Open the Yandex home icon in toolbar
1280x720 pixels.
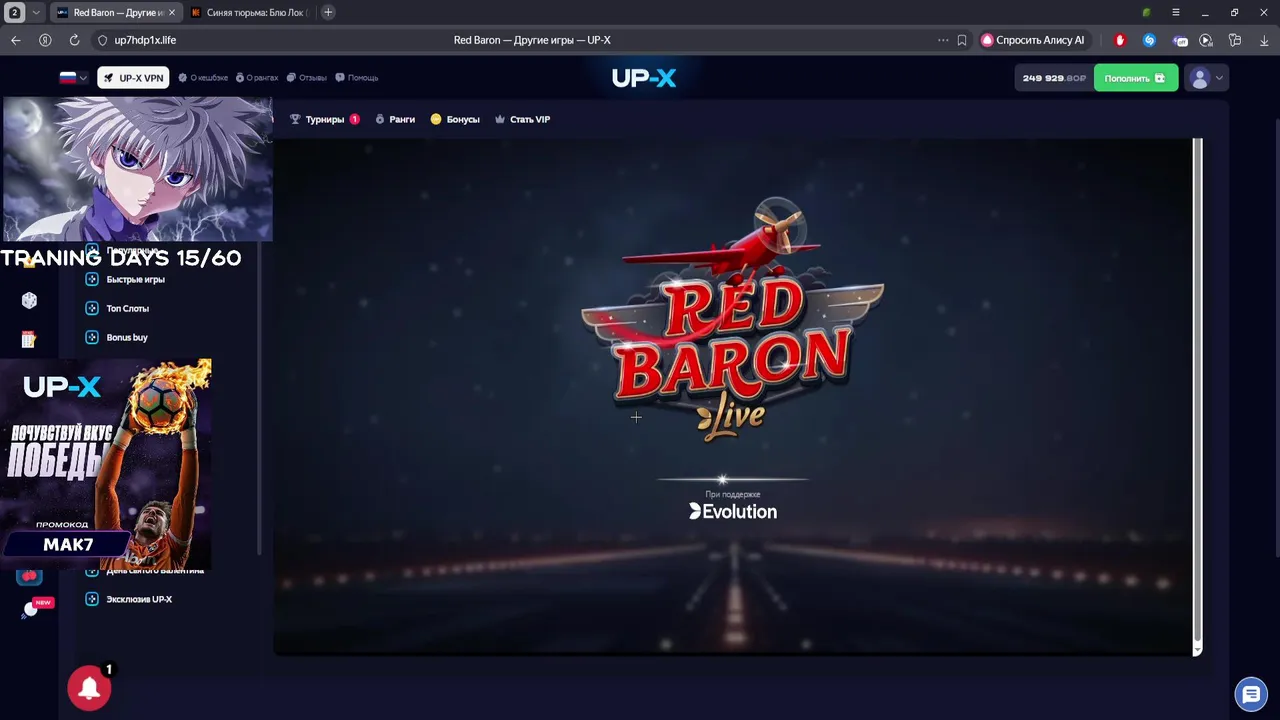[45, 40]
